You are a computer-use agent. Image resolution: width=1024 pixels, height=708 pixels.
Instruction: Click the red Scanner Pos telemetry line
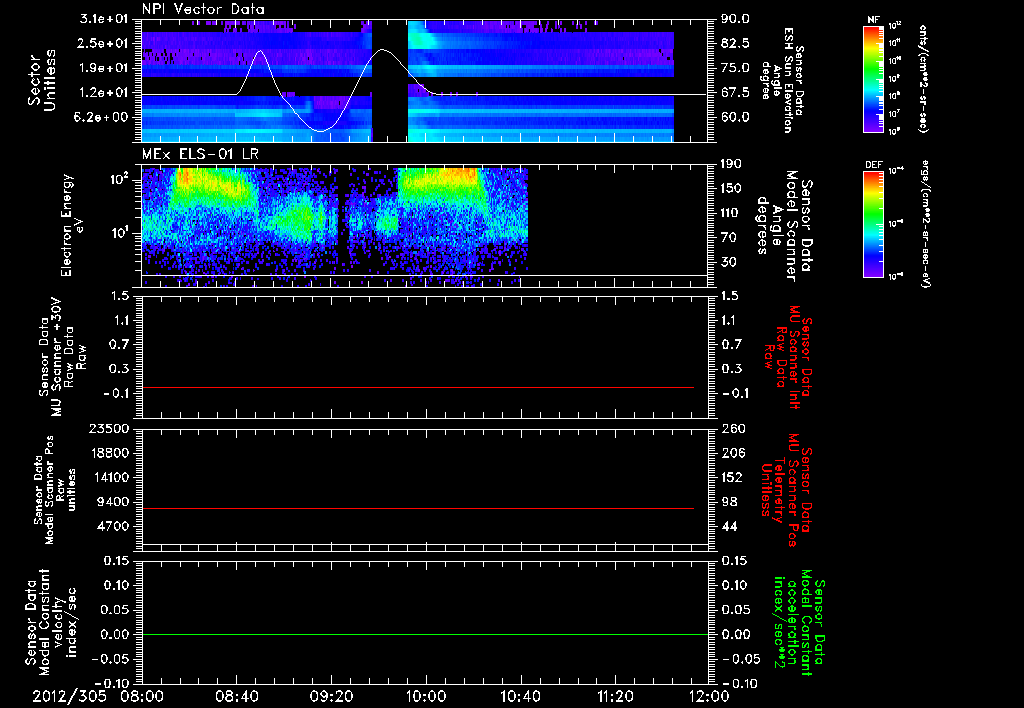click(418, 508)
